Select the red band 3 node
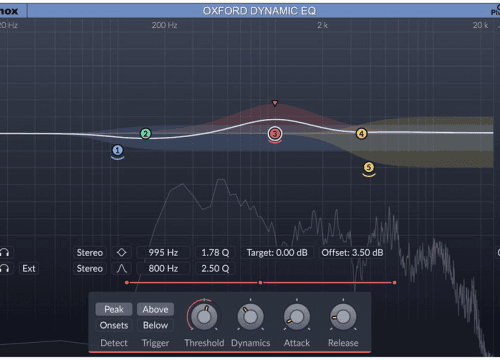The height and width of the screenshot is (360, 500). click(275, 134)
